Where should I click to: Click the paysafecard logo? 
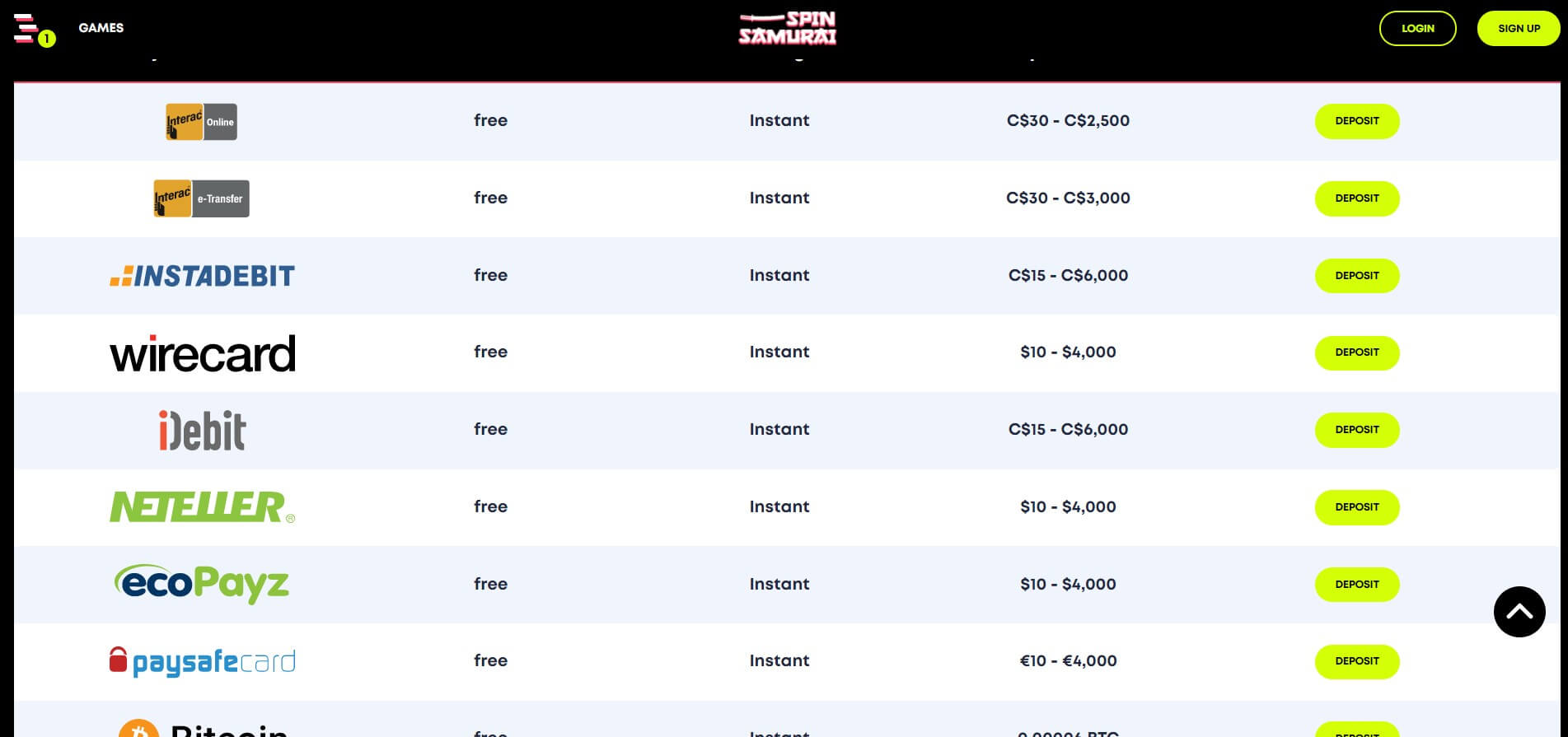click(x=203, y=661)
